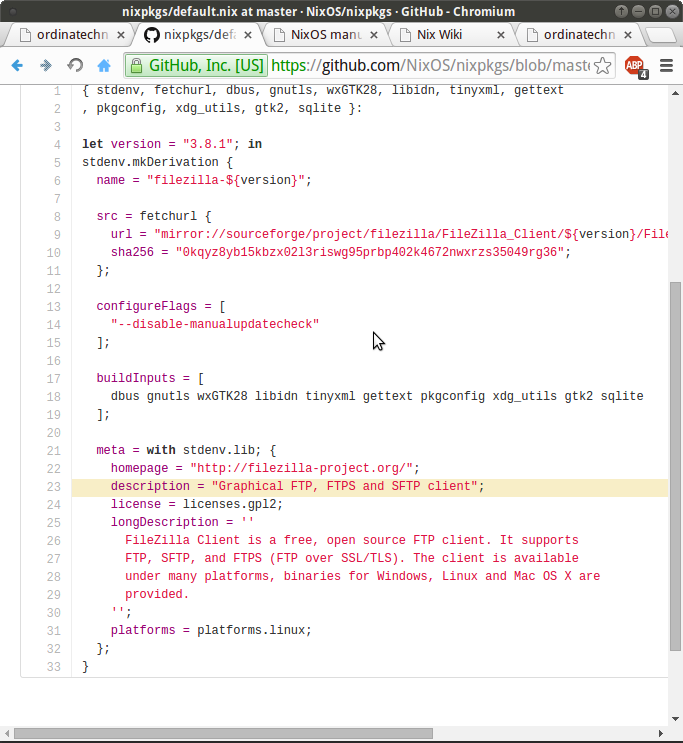The height and width of the screenshot is (743, 683).
Task: Select line number 1 in the gutter
Action: [x=57, y=91]
